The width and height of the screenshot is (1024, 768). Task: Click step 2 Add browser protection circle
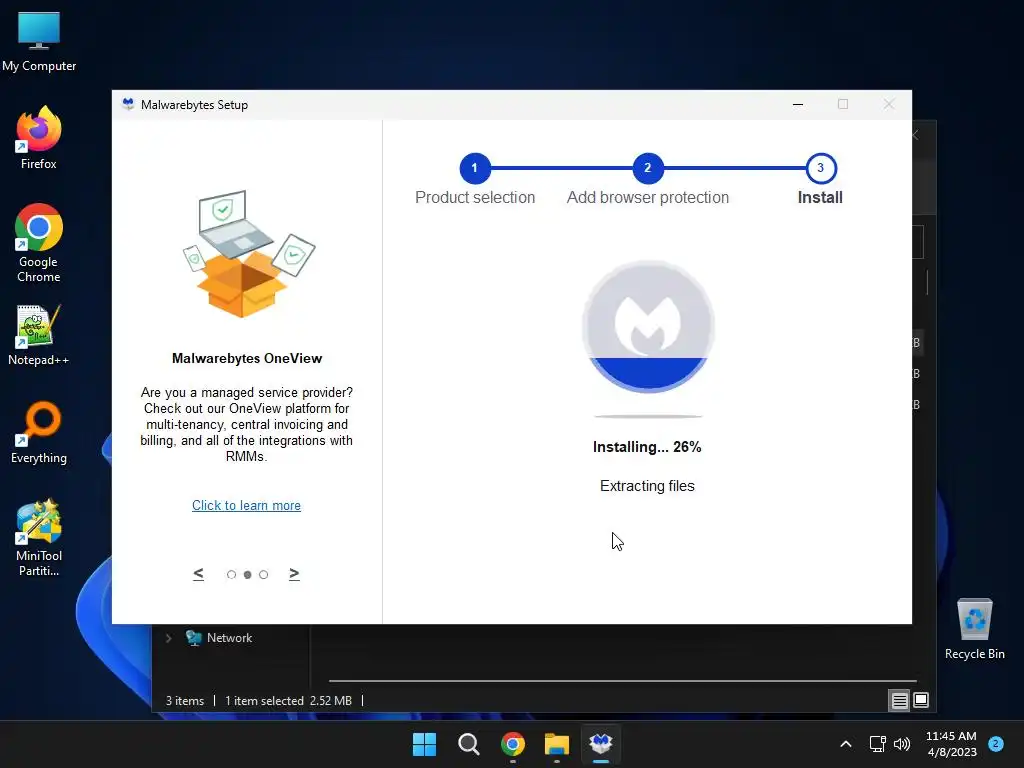(x=648, y=168)
